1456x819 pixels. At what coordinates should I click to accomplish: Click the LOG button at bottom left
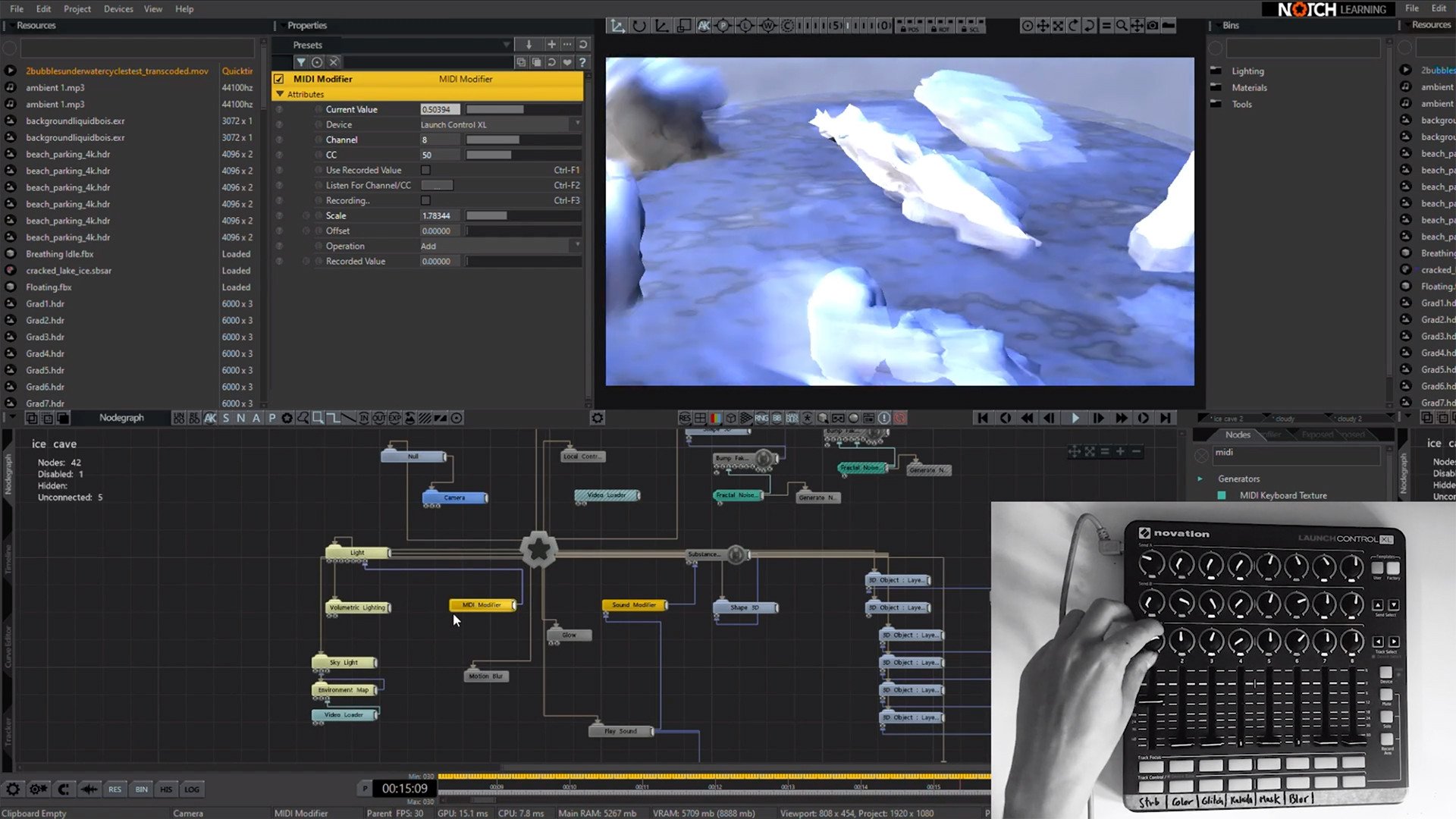point(192,789)
